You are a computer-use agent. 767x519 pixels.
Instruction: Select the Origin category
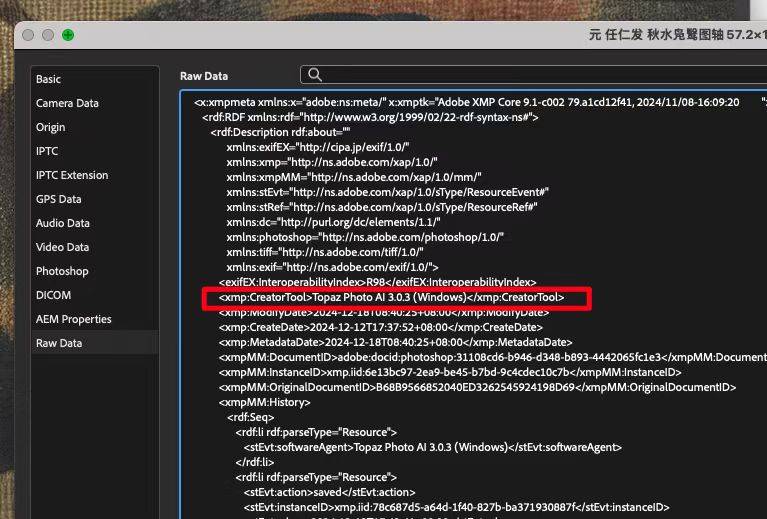[51, 127]
